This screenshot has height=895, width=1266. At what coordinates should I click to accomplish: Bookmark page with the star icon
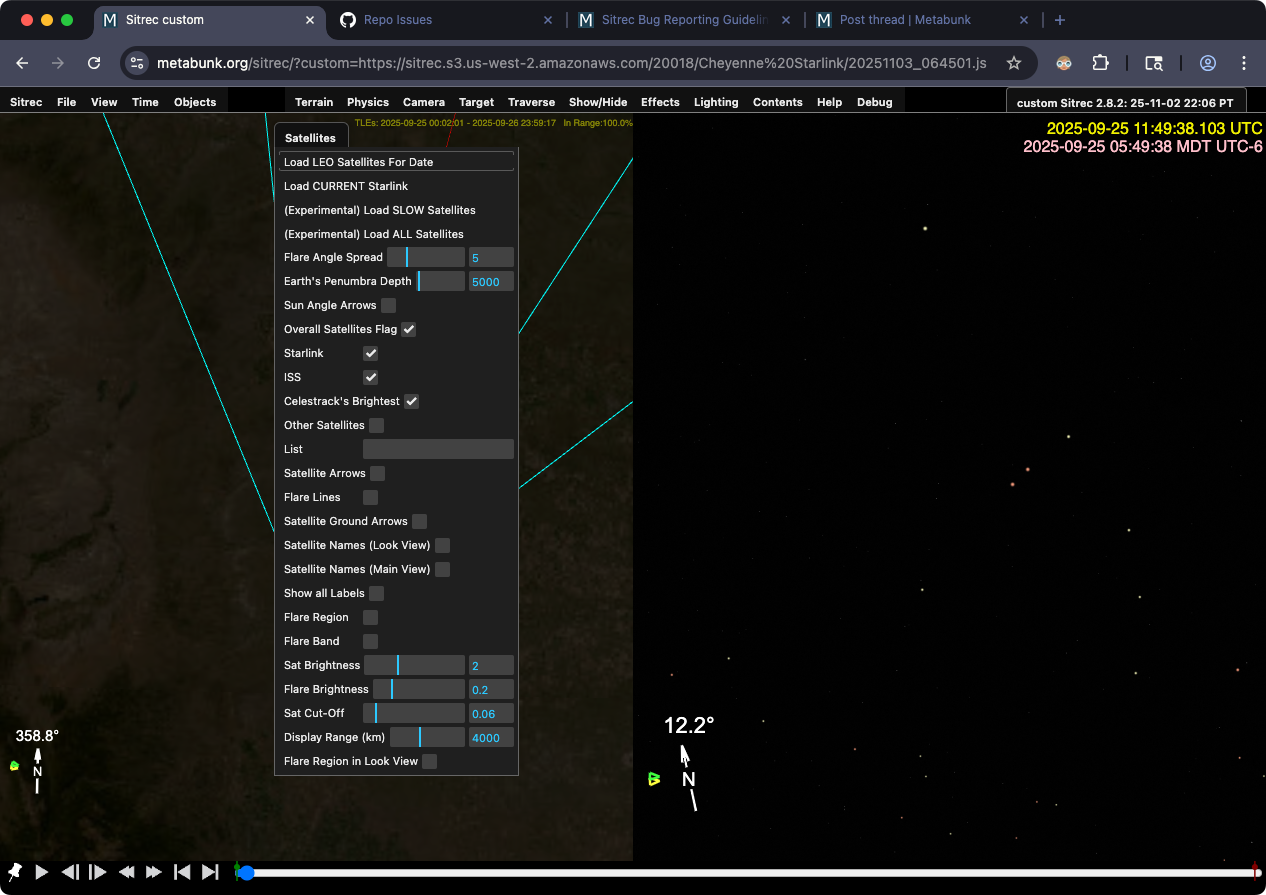click(x=1014, y=63)
